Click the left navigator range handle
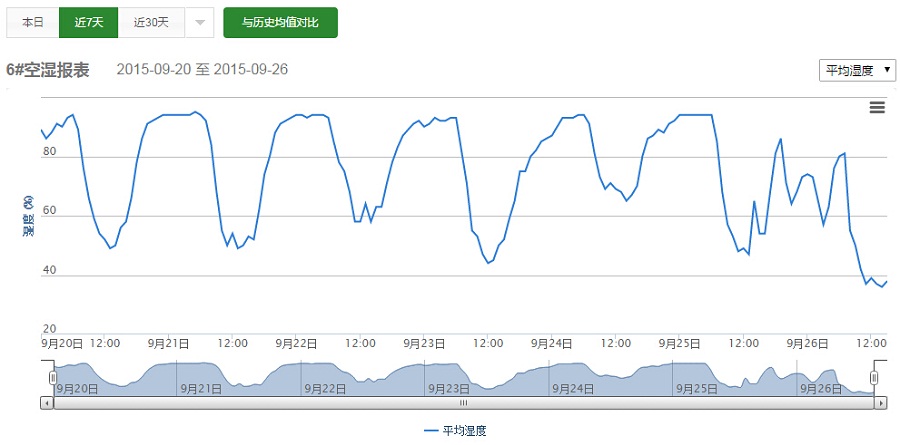This screenshot has height=445, width=900. tap(53, 377)
